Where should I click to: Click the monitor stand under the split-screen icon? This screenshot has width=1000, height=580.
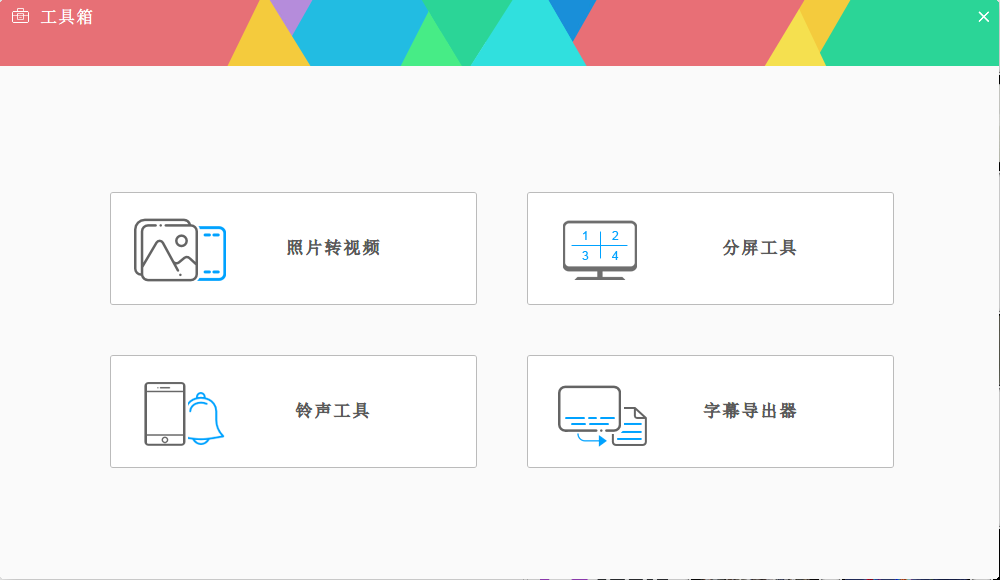pyautogui.click(x=600, y=275)
